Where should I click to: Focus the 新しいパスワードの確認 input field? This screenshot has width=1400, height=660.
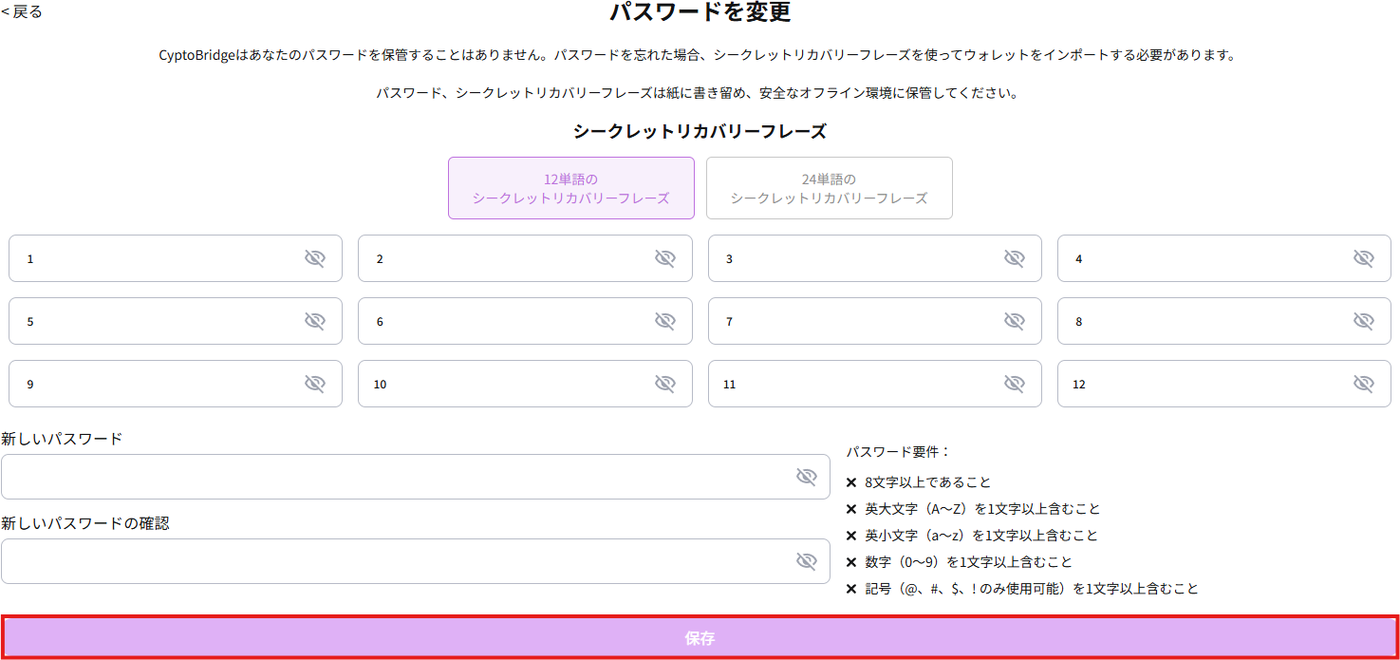tap(415, 561)
